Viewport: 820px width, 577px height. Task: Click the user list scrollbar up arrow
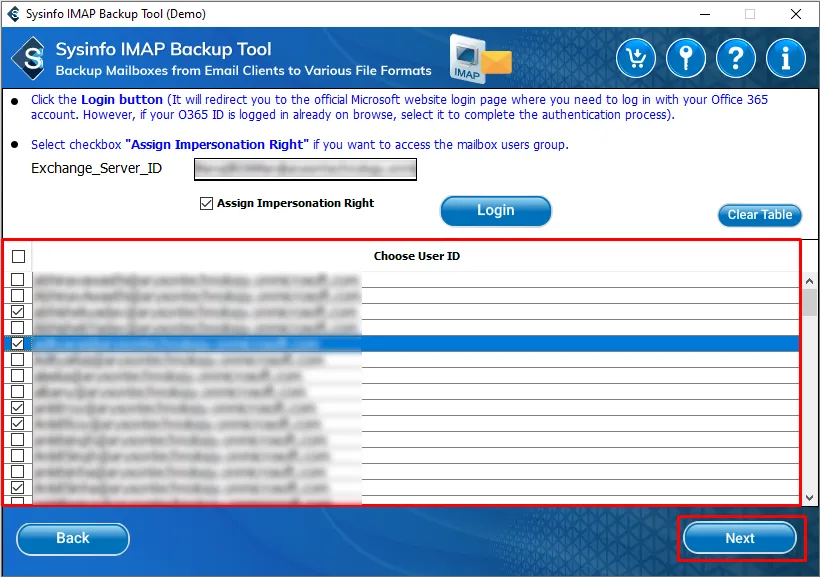point(811,281)
